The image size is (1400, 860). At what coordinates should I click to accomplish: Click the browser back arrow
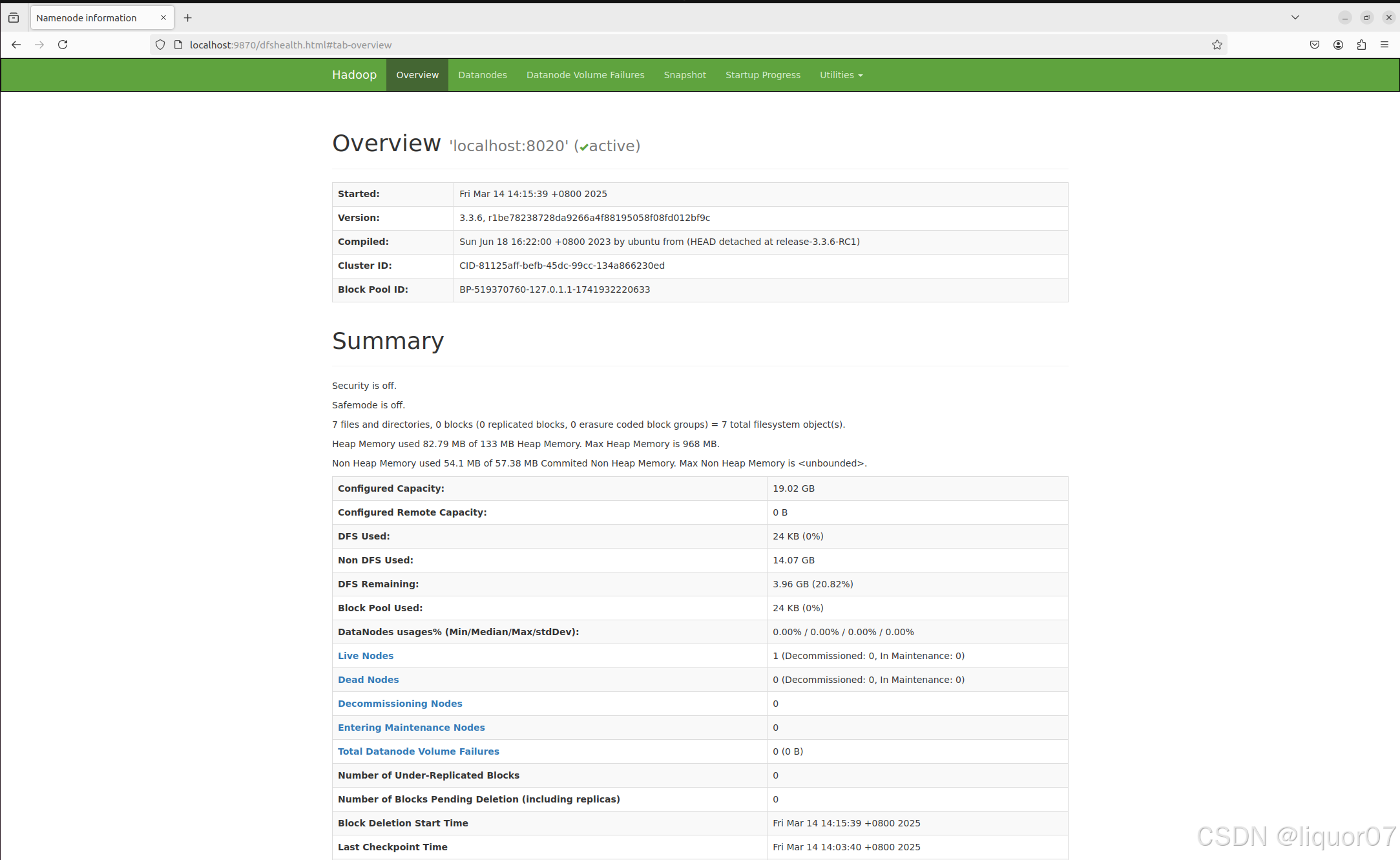[16, 45]
